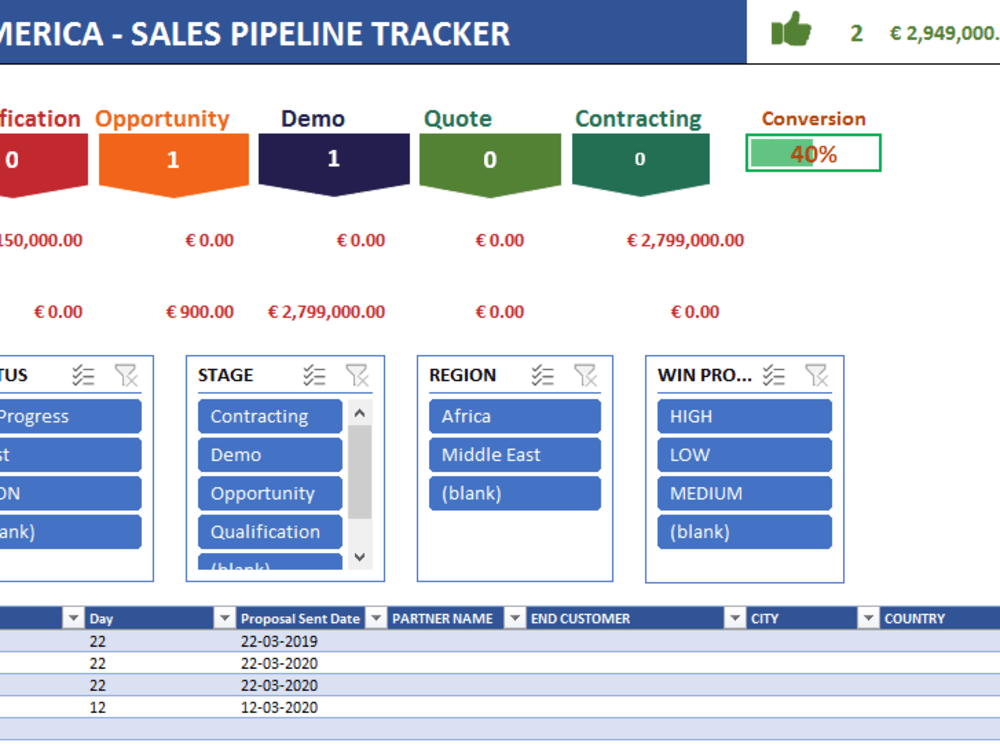Toggle the HIGH option in WIN PRO slicer
The image size is (1000, 750).
tap(744, 416)
